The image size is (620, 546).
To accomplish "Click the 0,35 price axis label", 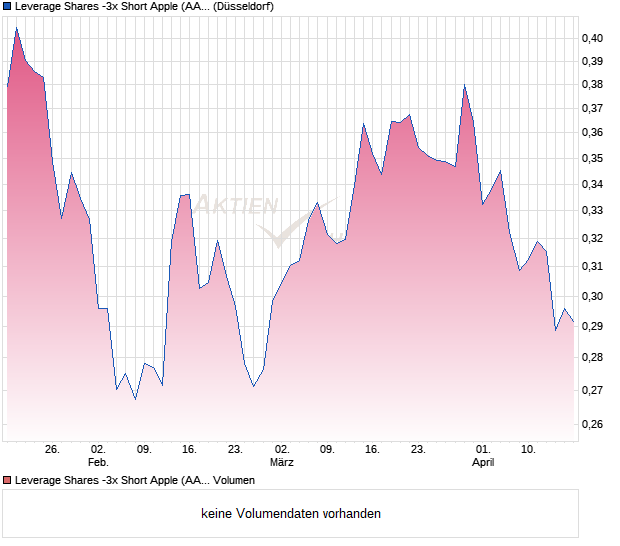I will 592,158.
